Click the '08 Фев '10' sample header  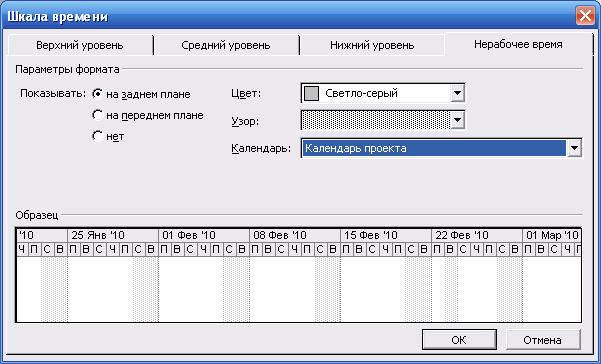click(295, 235)
